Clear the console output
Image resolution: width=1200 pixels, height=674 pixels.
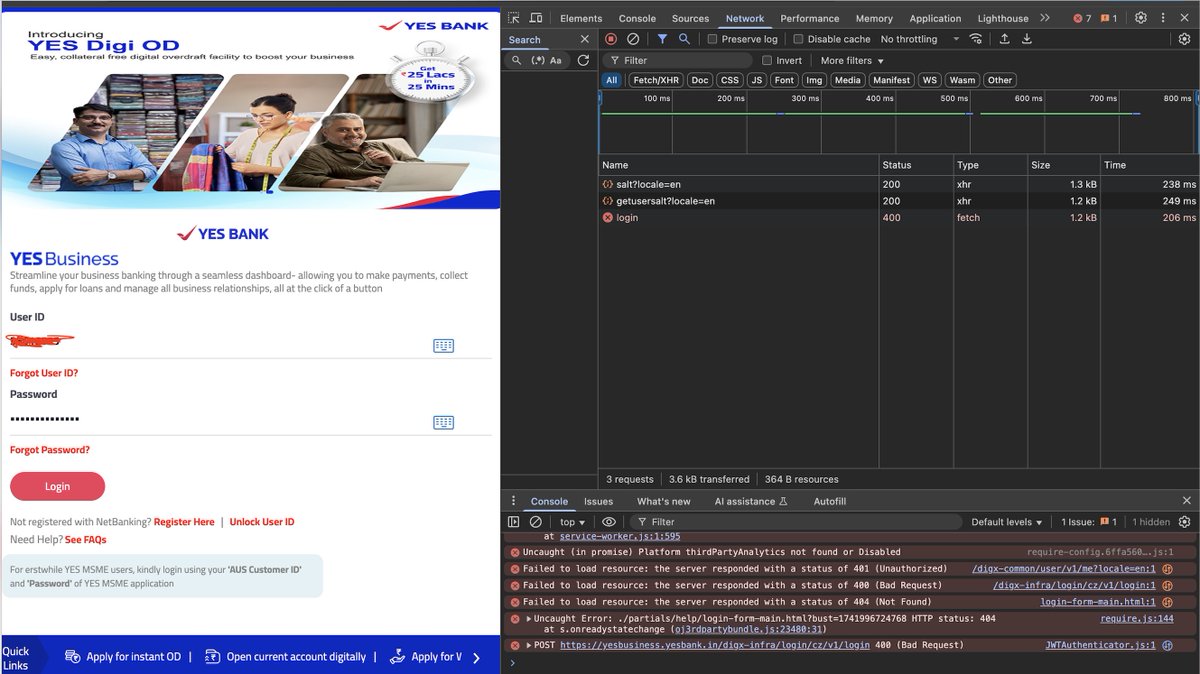tap(535, 522)
